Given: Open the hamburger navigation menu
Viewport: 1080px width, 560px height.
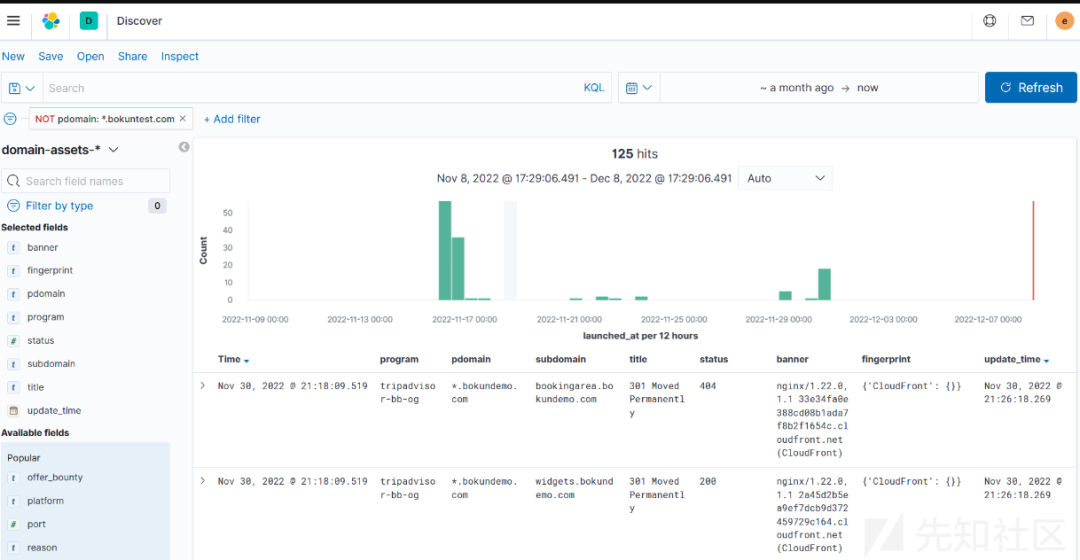Looking at the screenshot, I should 13,21.
